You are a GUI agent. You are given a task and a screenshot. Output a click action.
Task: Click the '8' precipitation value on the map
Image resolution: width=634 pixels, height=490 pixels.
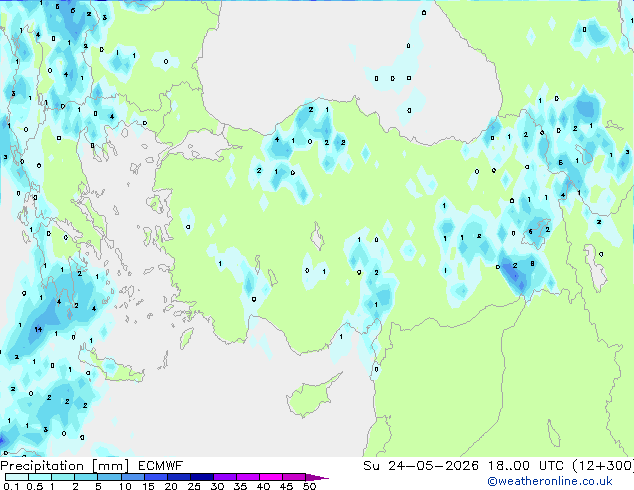533,264
